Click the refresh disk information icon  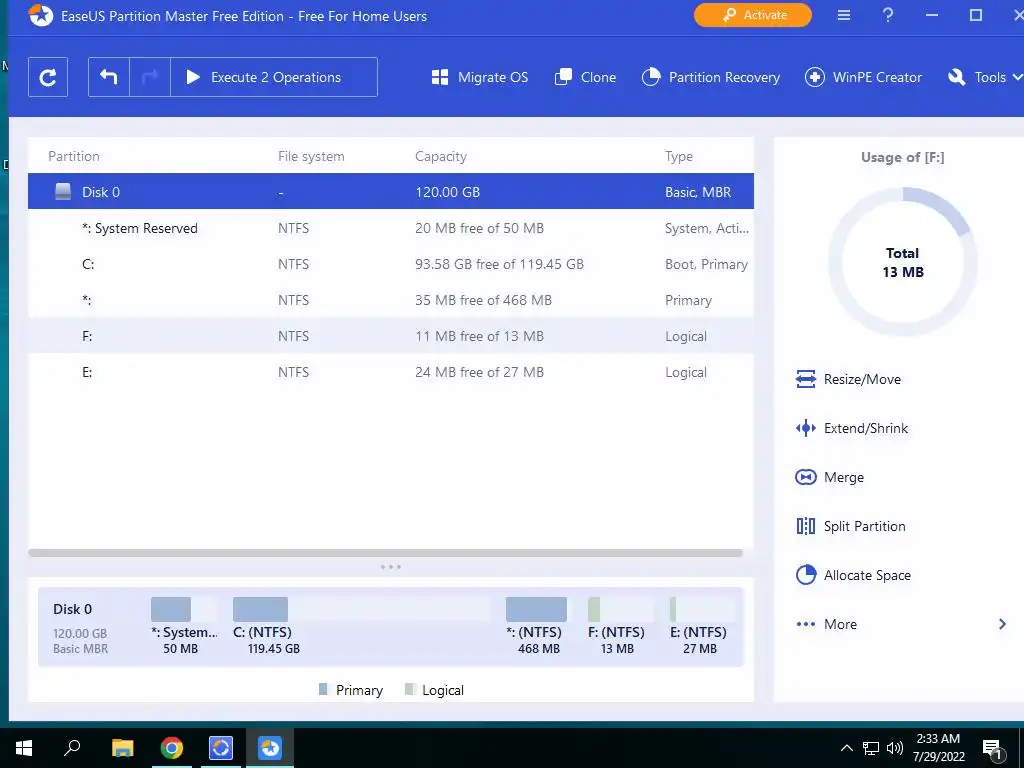coord(48,77)
